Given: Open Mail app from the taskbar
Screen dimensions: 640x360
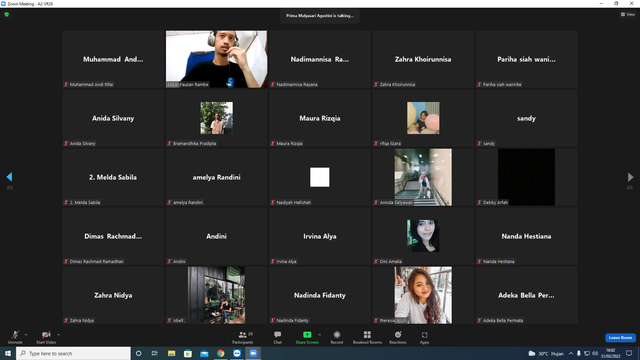Looking at the screenshot, I should point(204,353).
